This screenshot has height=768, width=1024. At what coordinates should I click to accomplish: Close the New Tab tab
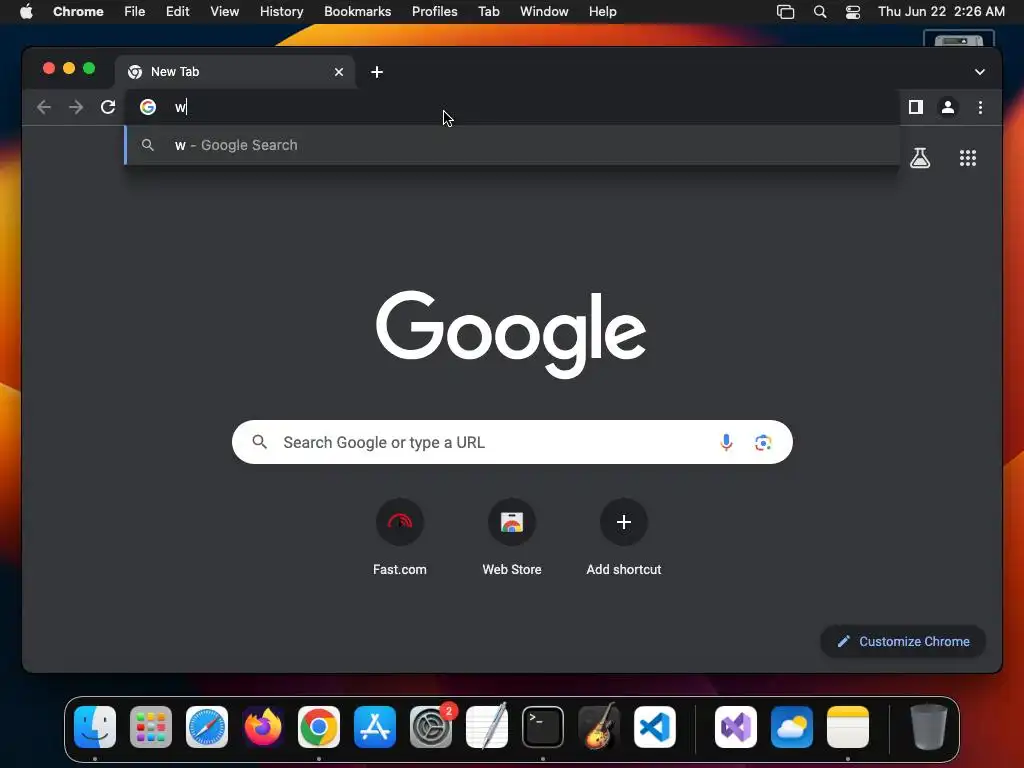339,72
